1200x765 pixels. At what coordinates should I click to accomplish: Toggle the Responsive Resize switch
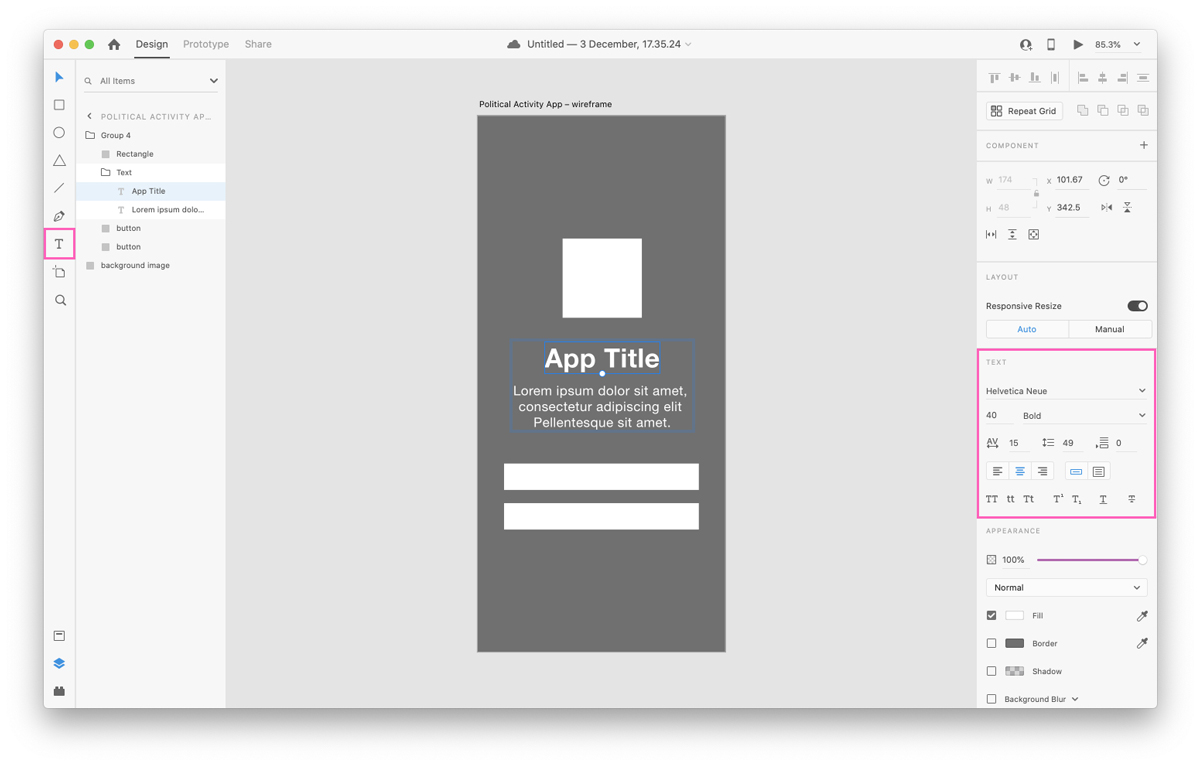click(1137, 306)
